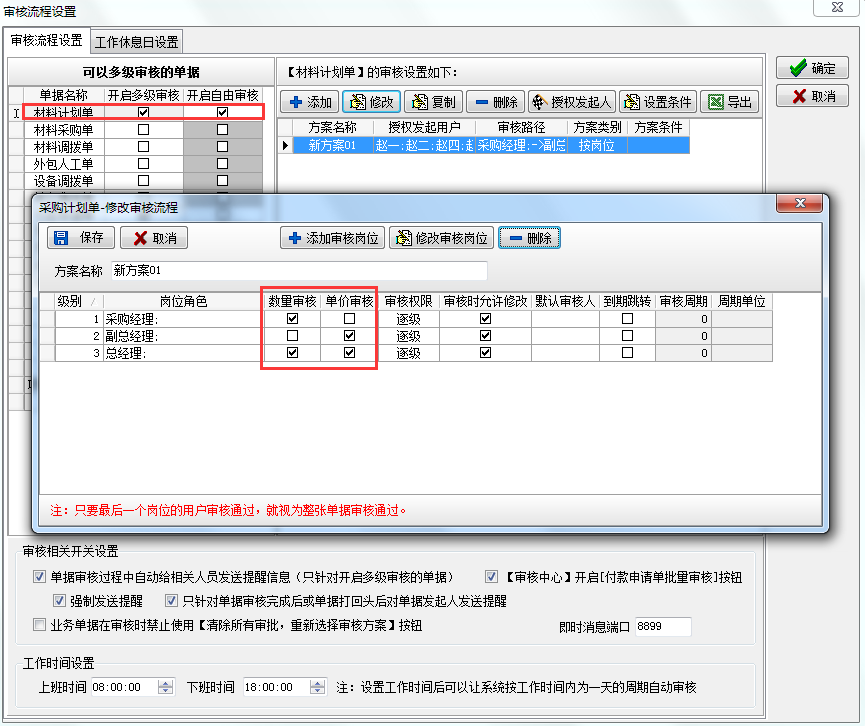Increase 上班时间 using the spinner arrow

[x=165, y=683]
